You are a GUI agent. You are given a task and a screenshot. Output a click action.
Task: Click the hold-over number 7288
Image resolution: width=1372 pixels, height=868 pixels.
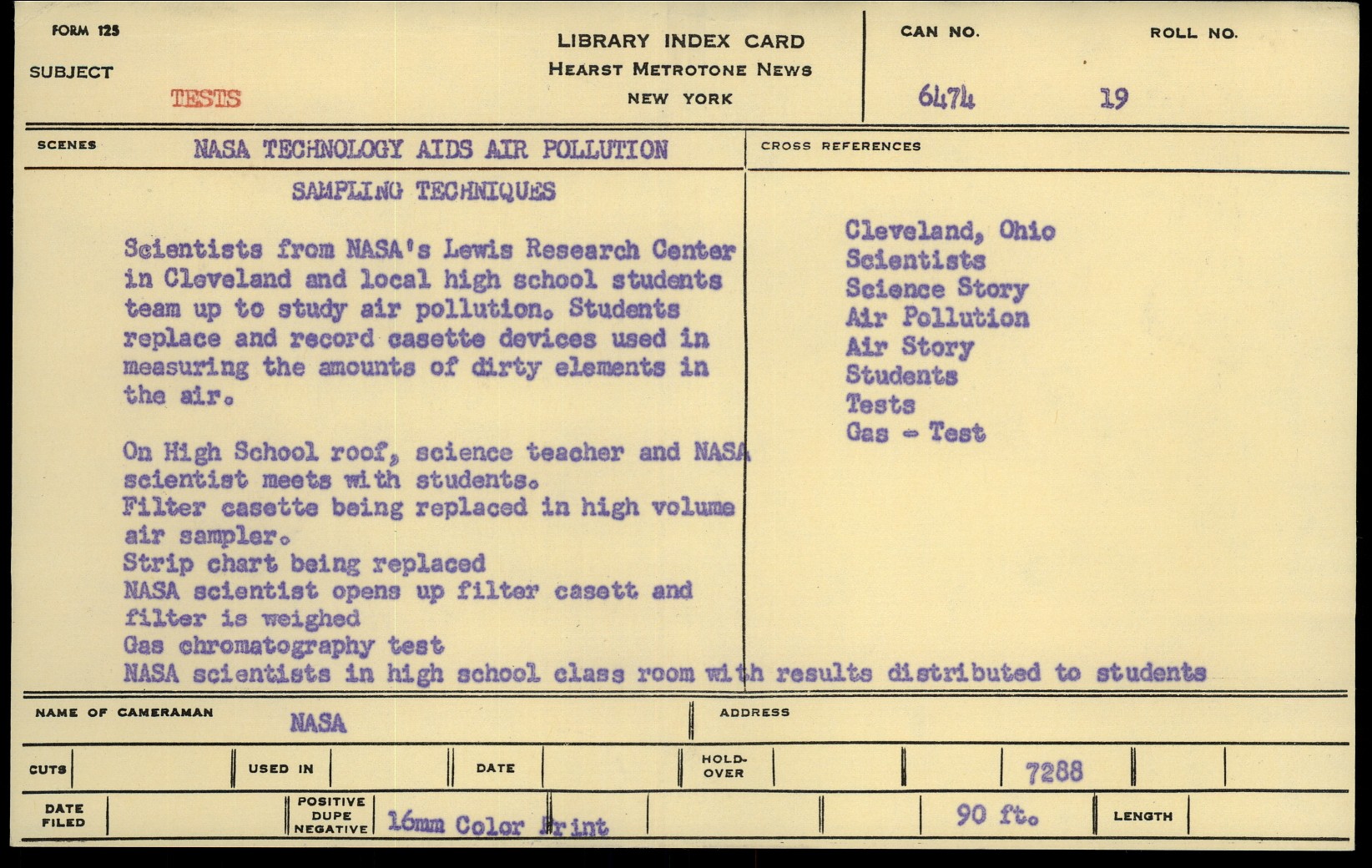tap(1053, 771)
